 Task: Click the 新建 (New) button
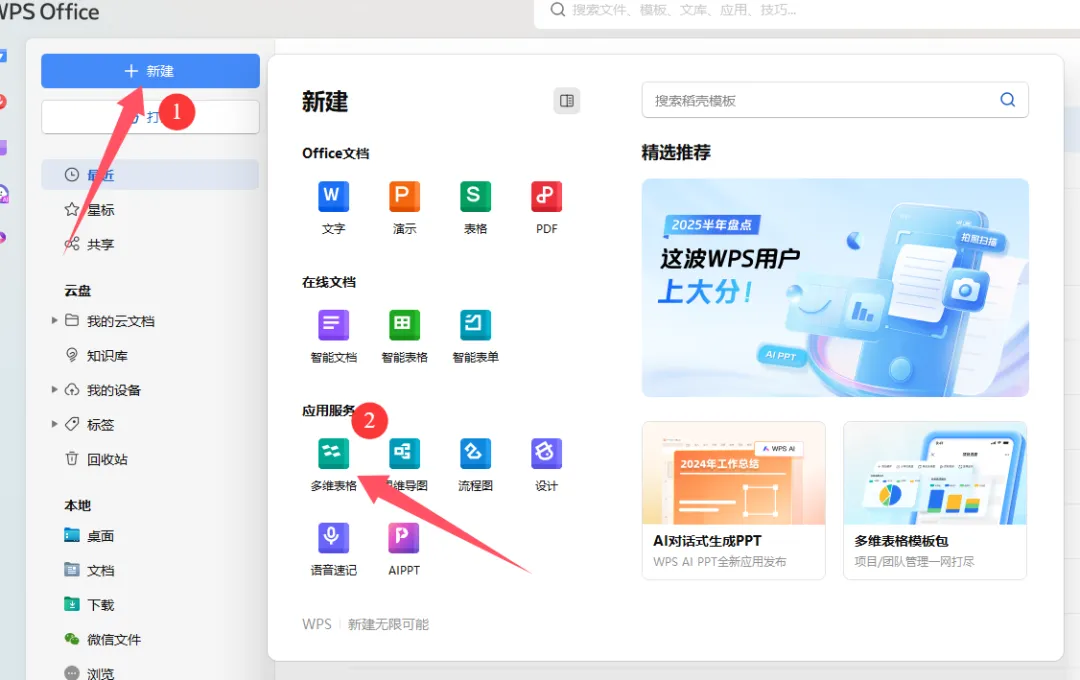(150, 71)
